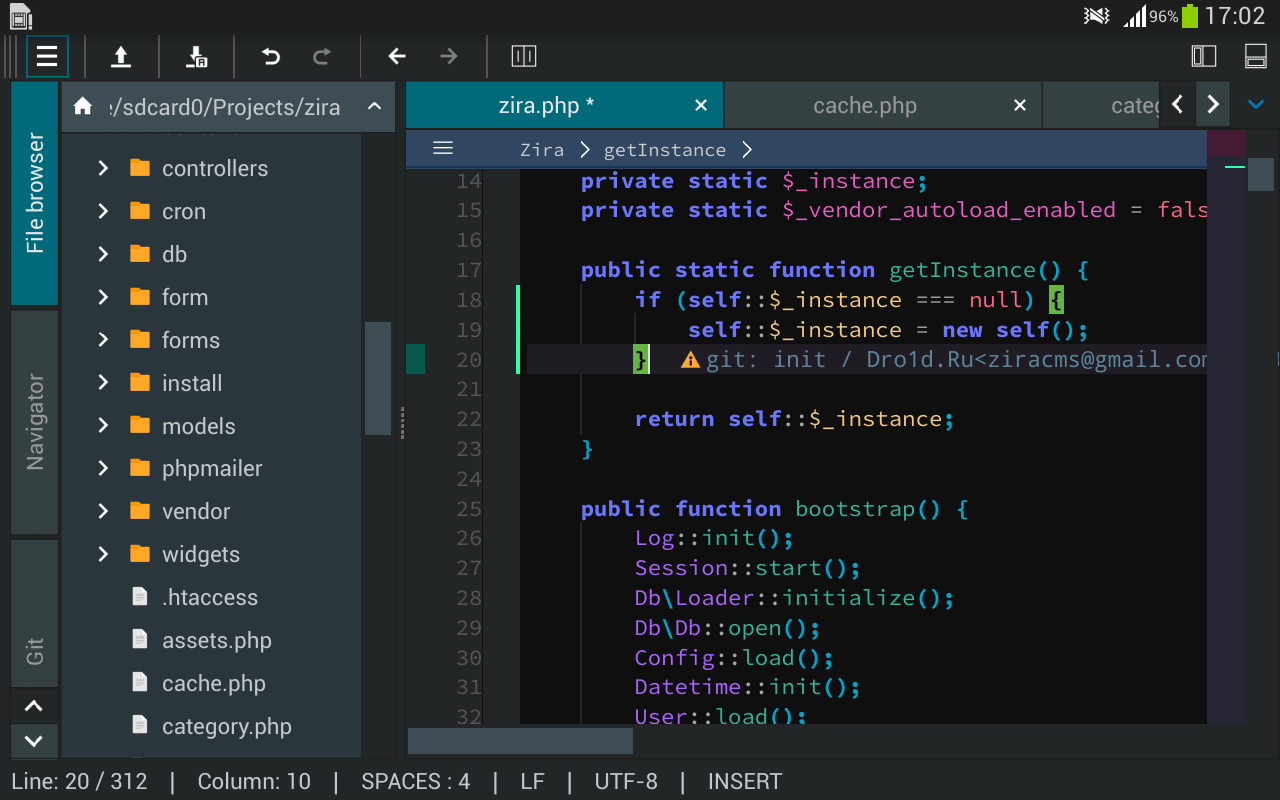Open category.php in the file tree

(226, 727)
